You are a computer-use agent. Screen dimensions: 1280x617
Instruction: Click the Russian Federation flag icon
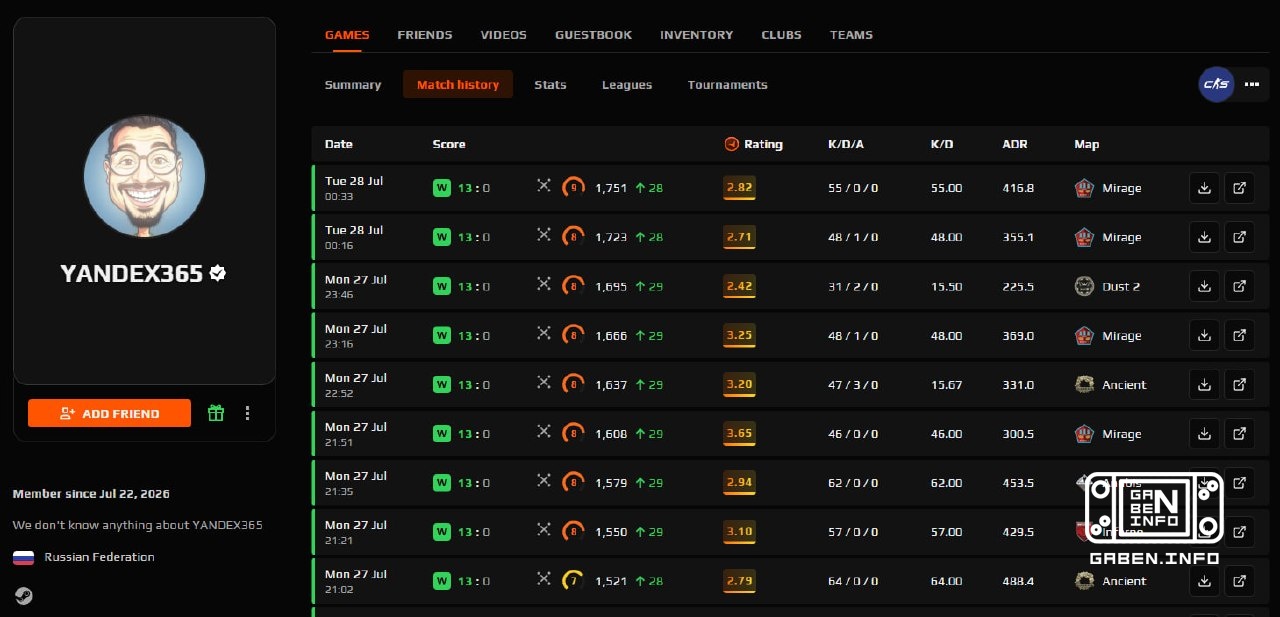(x=23, y=557)
